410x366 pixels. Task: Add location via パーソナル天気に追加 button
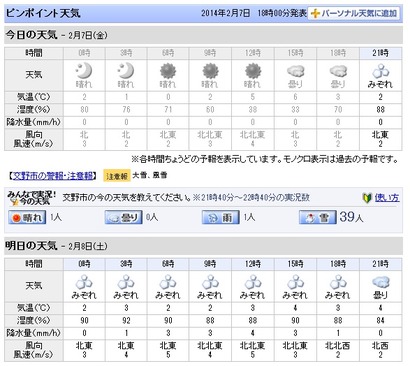[353, 13]
